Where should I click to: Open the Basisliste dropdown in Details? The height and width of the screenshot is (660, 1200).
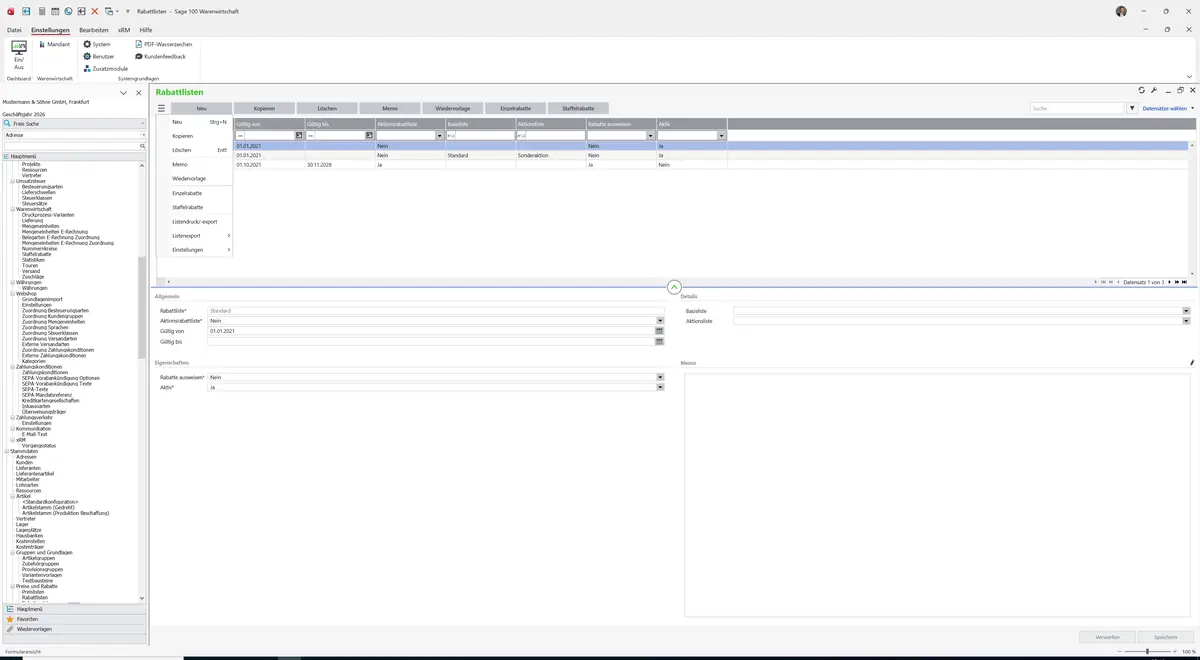point(1186,311)
